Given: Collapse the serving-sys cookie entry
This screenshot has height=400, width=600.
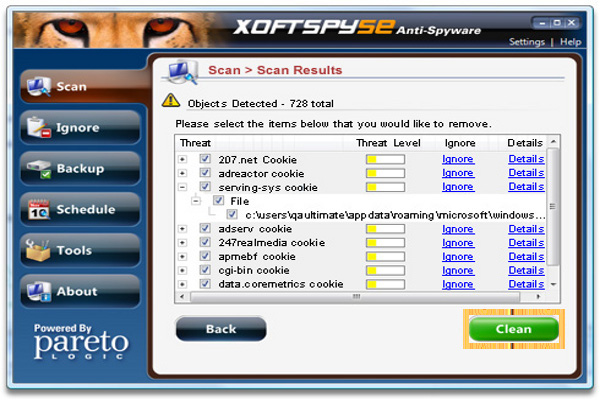Looking at the screenshot, I should 183,187.
